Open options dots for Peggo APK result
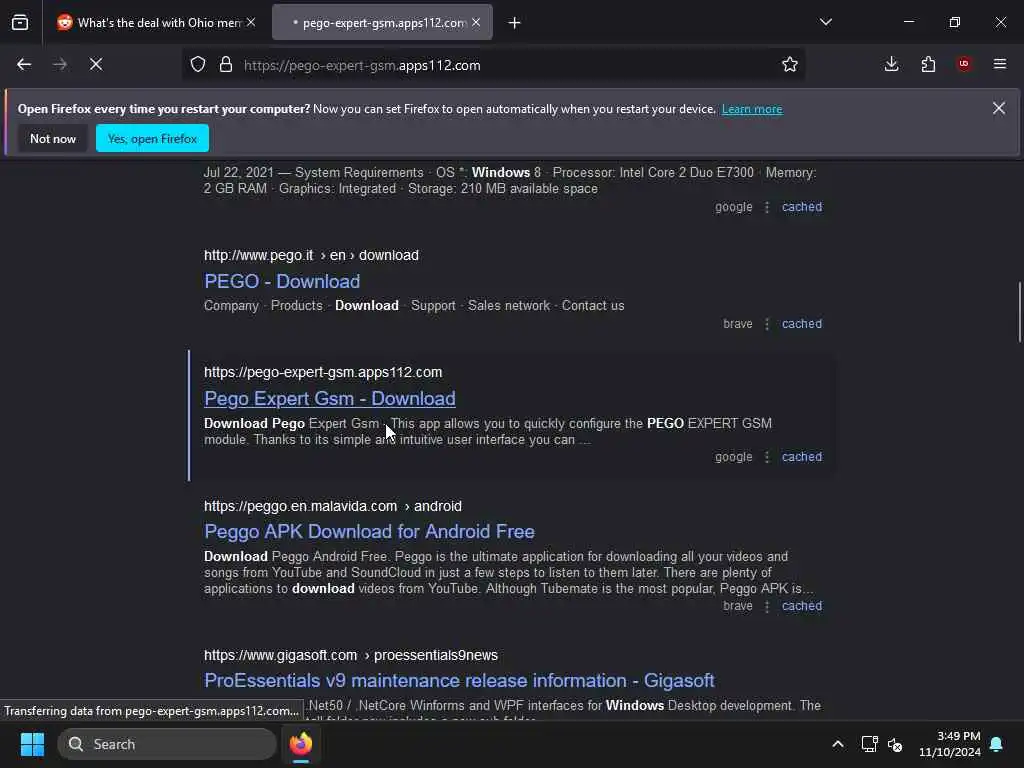 (x=767, y=606)
